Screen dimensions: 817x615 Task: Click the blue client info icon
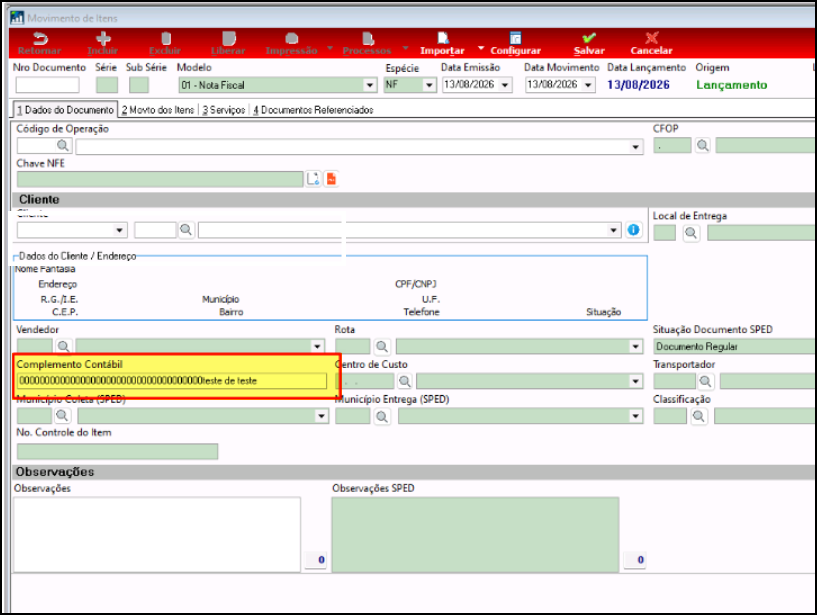pos(633,230)
